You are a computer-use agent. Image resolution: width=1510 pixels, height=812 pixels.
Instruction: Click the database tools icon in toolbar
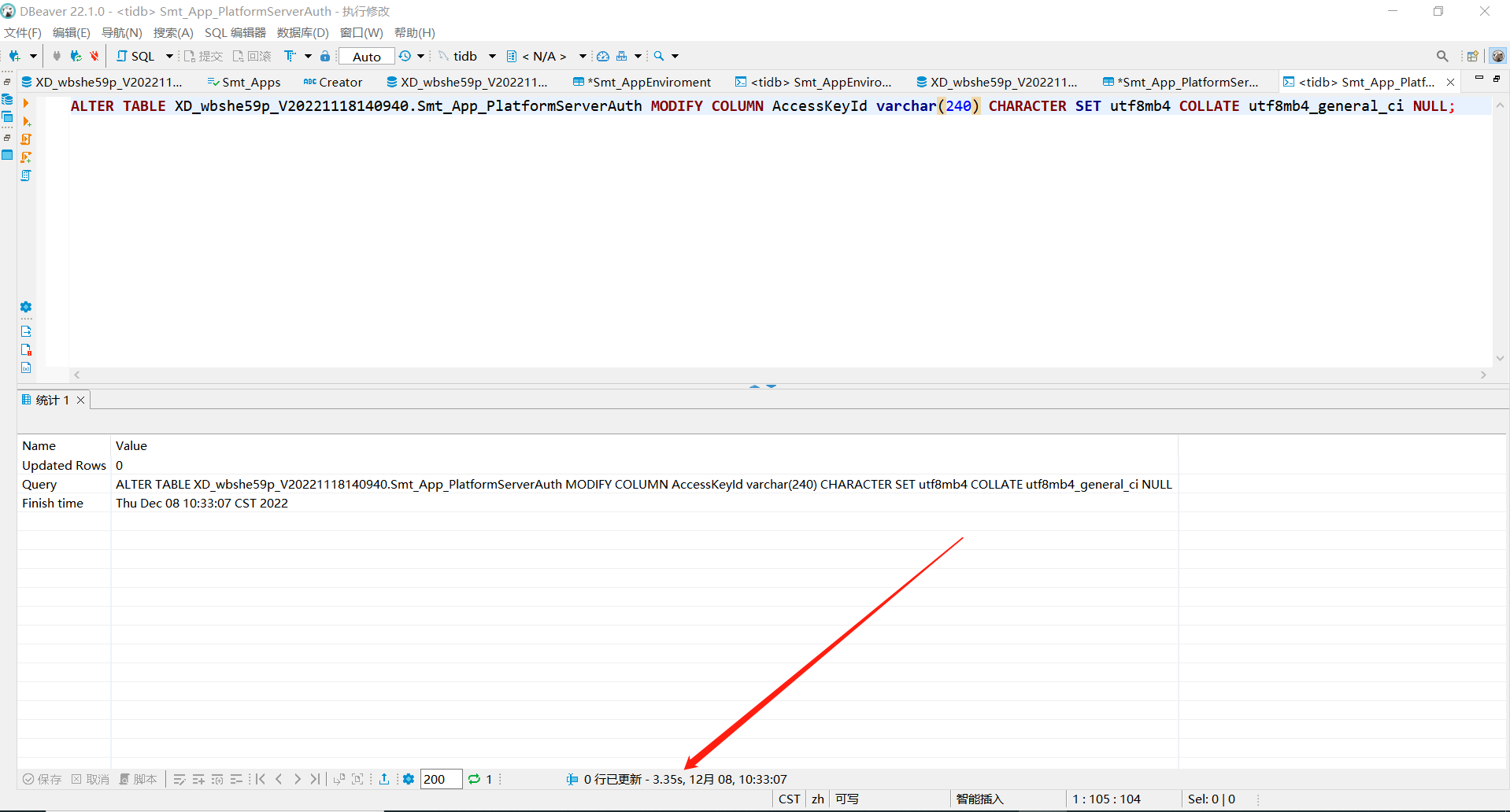click(622, 56)
